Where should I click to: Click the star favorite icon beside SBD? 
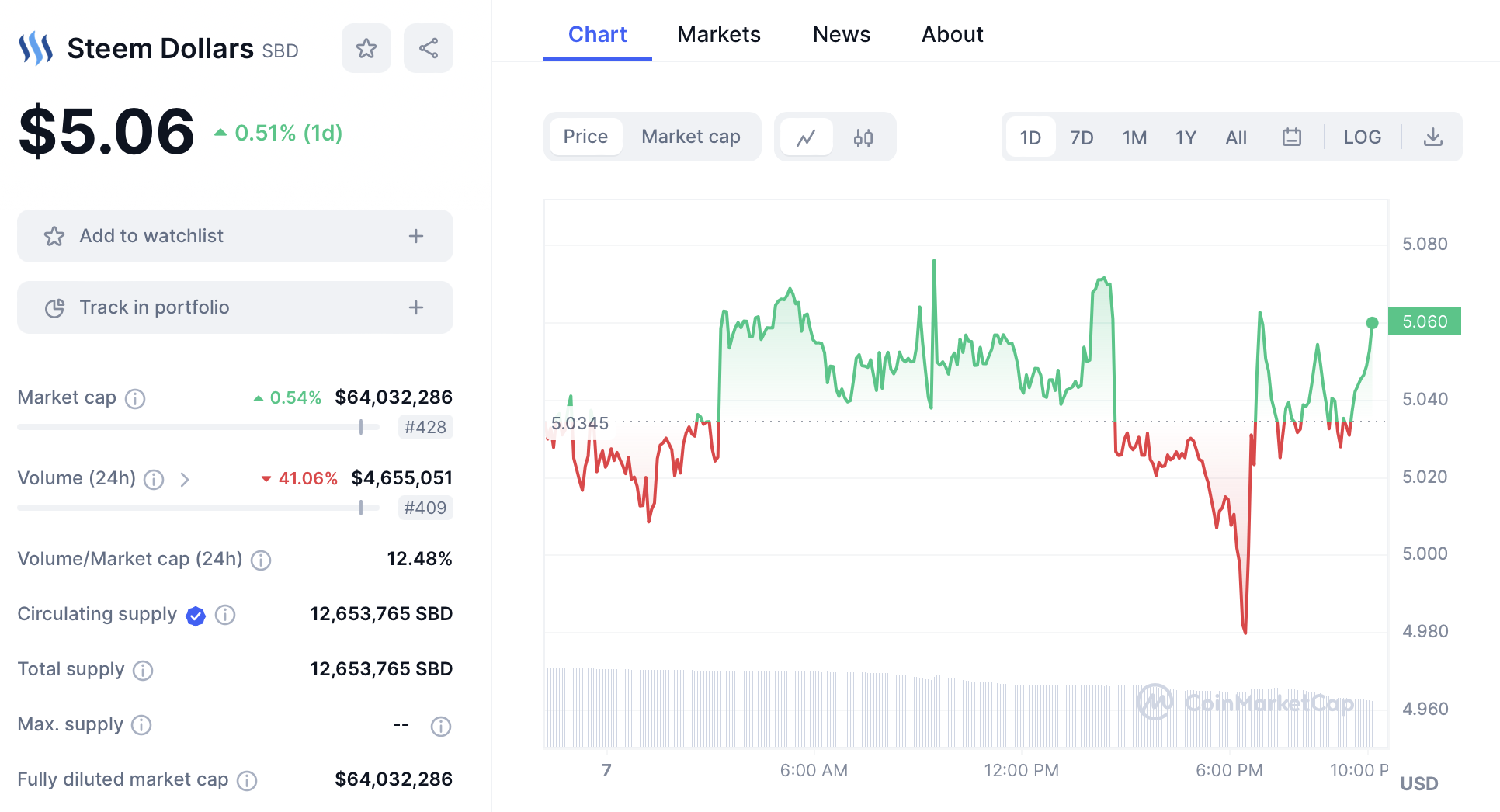click(366, 48)
